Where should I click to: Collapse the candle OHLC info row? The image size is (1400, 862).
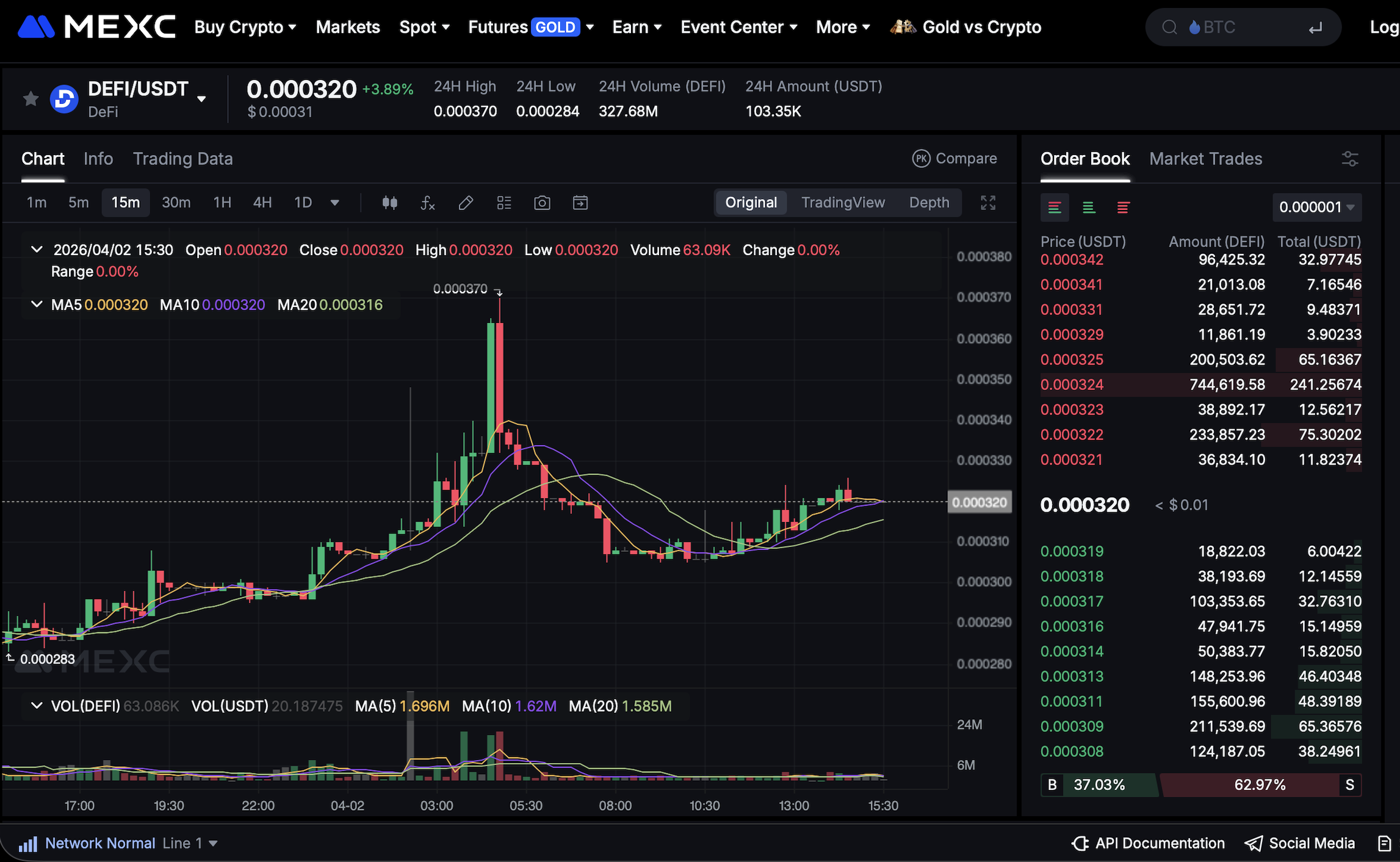pyautogui.click(x=37, y=250)
